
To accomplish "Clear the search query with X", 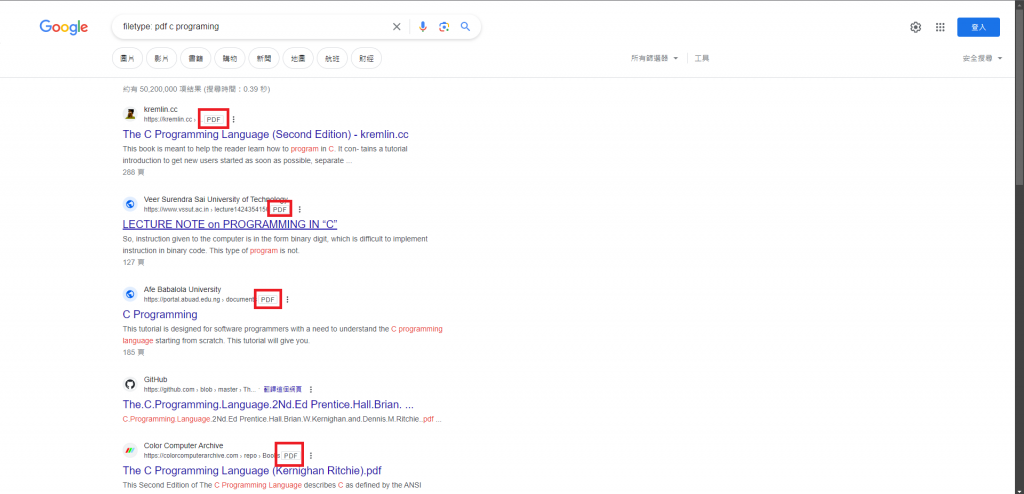I will point(396,27).
